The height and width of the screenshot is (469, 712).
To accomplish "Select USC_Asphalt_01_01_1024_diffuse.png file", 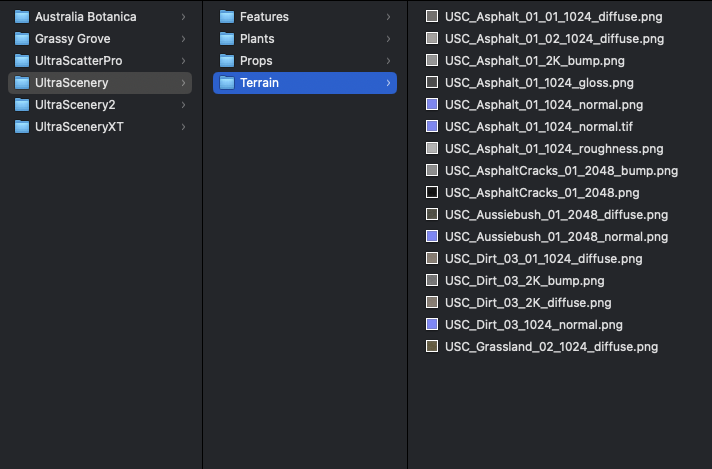I will [553, 17].
